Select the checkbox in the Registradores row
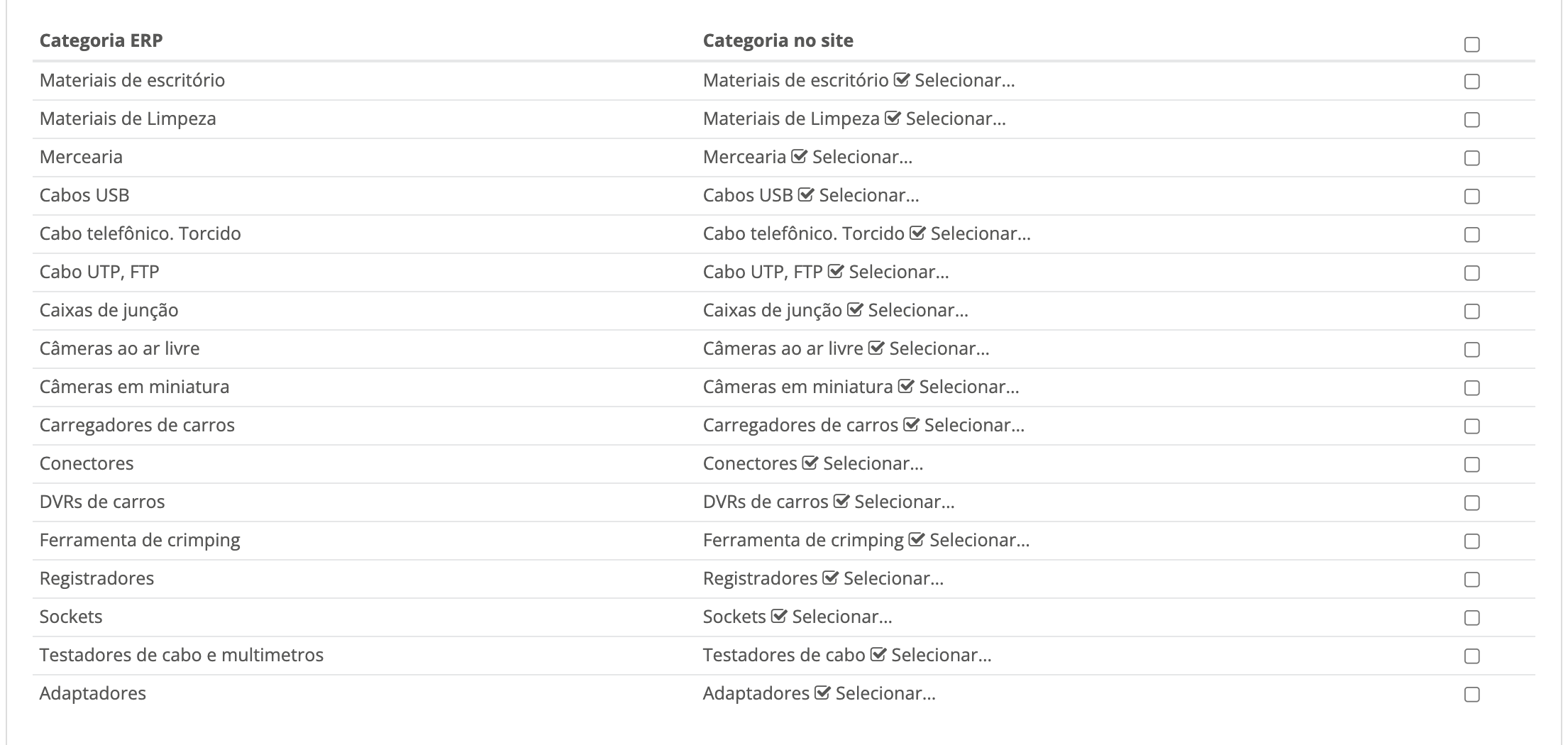Screen dimensions: 1568x745 click(1472, 580)
